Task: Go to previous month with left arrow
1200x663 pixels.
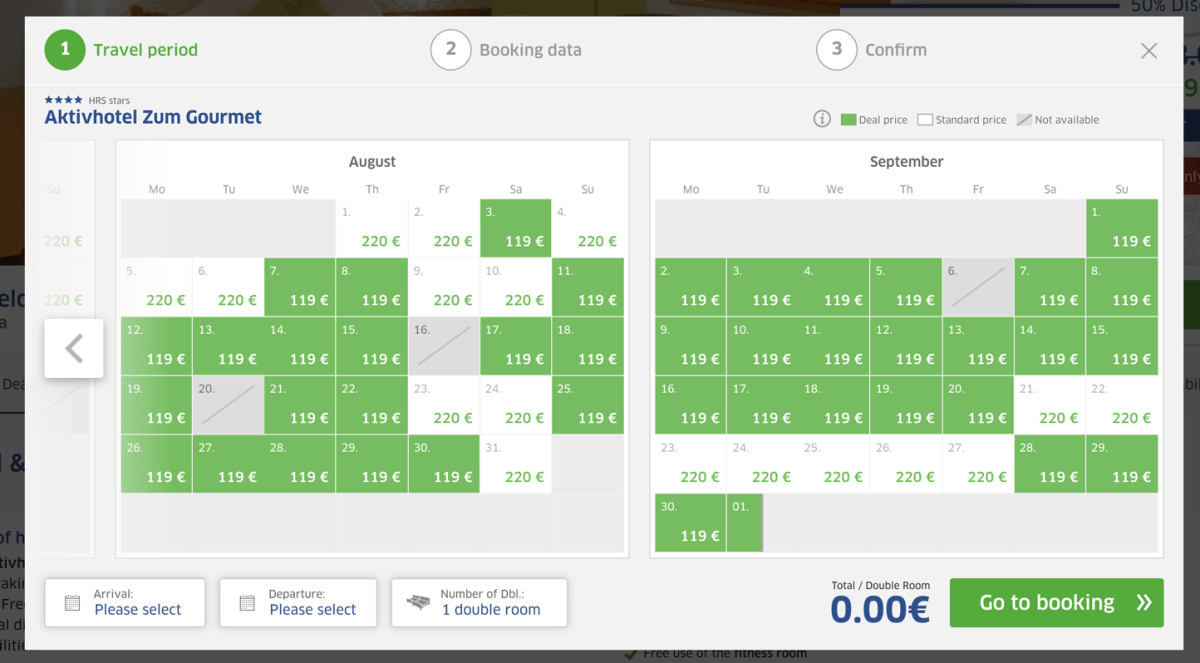Action: click(x=74, y=348)
